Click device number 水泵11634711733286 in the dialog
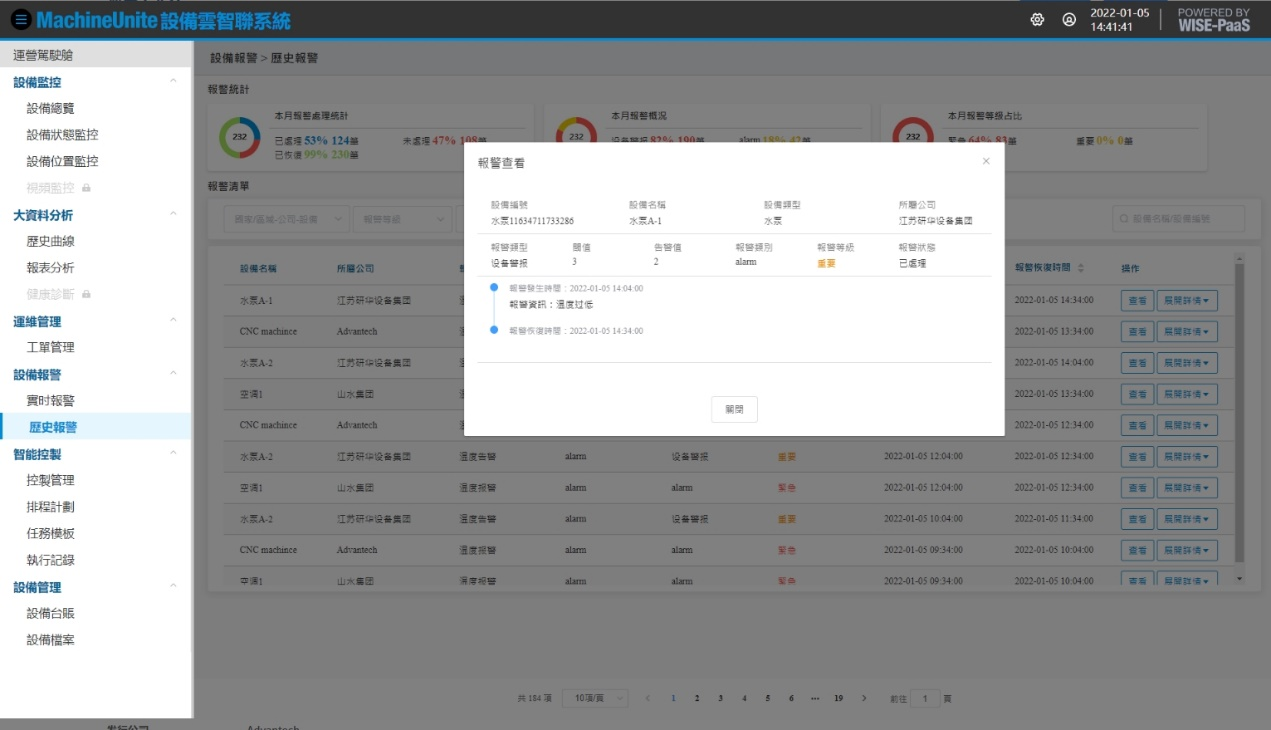 pyautogui.click(x=532, y=221)
